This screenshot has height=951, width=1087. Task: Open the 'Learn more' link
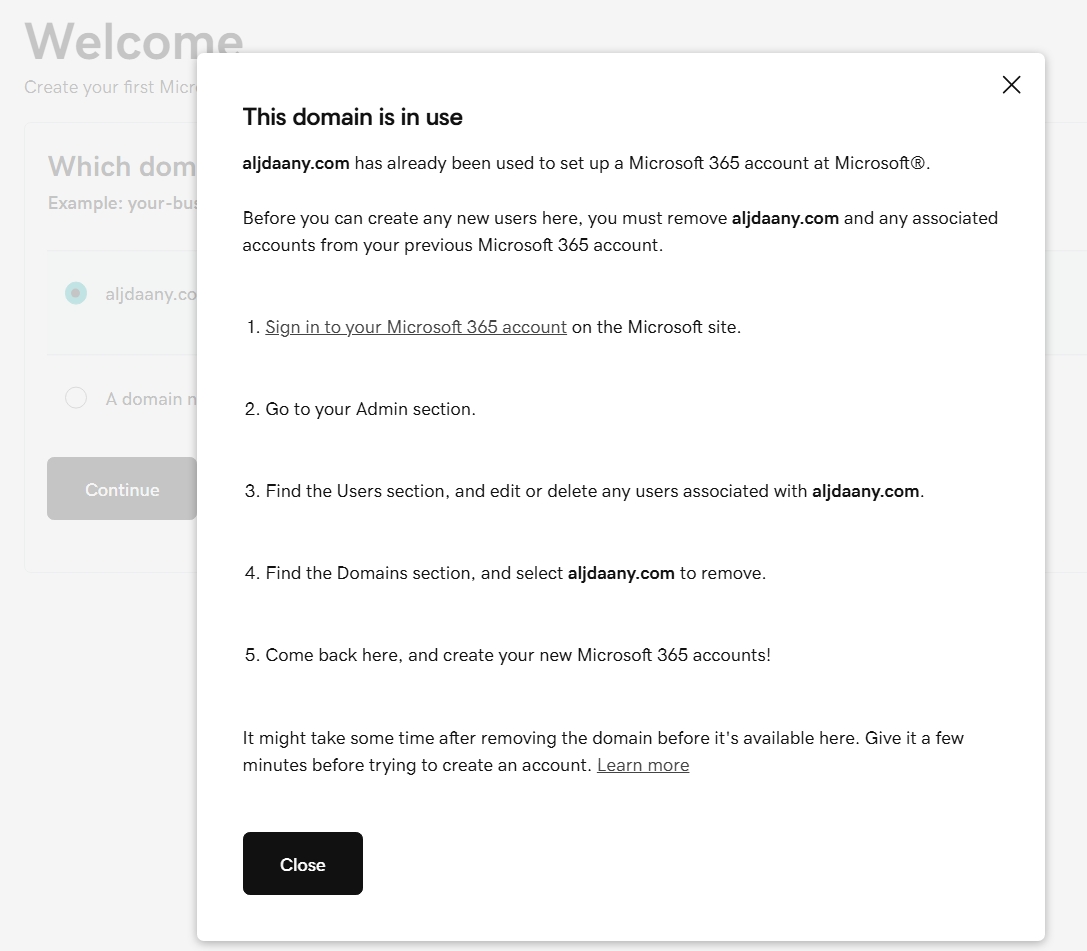[x=643, y=765]
